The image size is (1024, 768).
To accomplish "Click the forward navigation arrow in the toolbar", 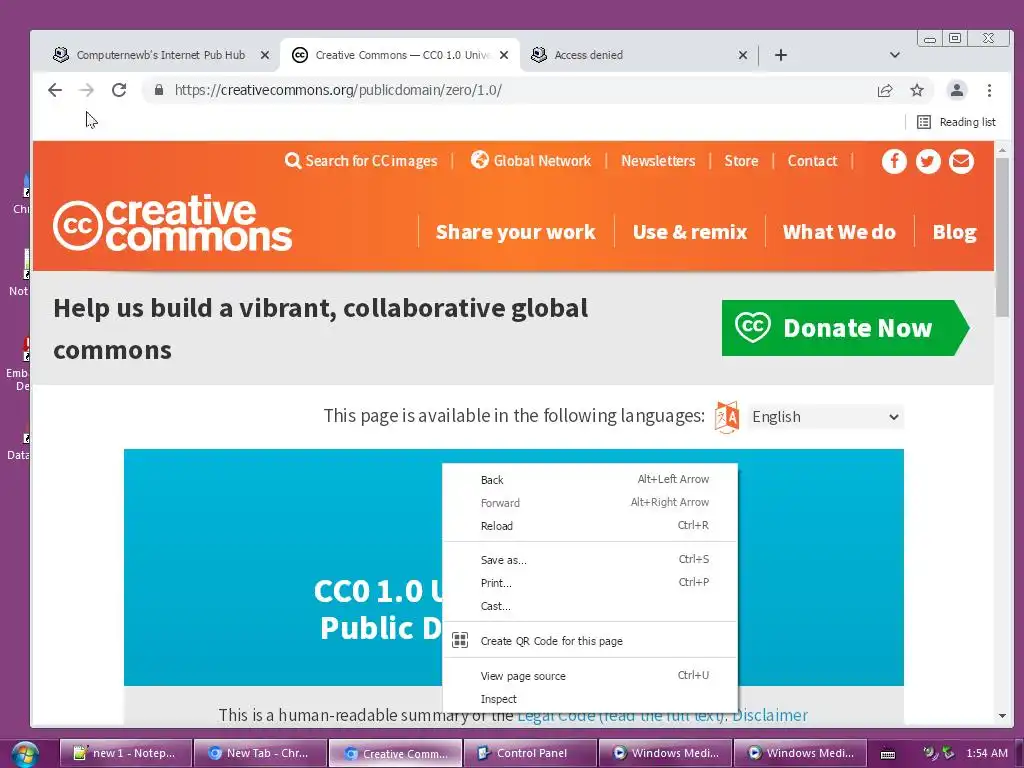I will pos(86,90).
